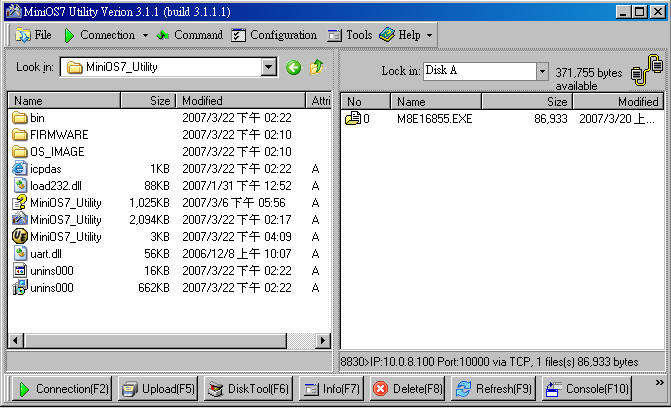Sort left pane by Name column
Image resolution: width=671 pixels, height=408 pixels.
64,101
